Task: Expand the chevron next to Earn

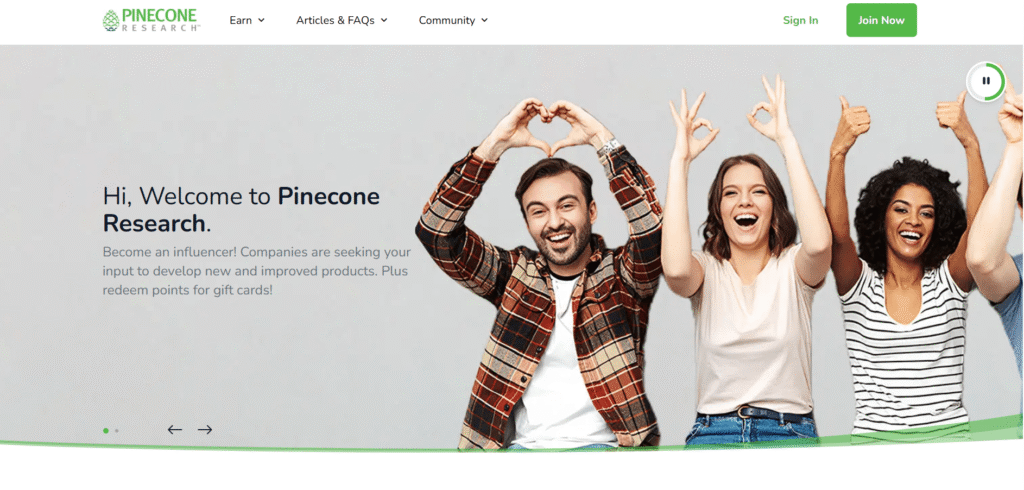Action: (x=261, y=20)
